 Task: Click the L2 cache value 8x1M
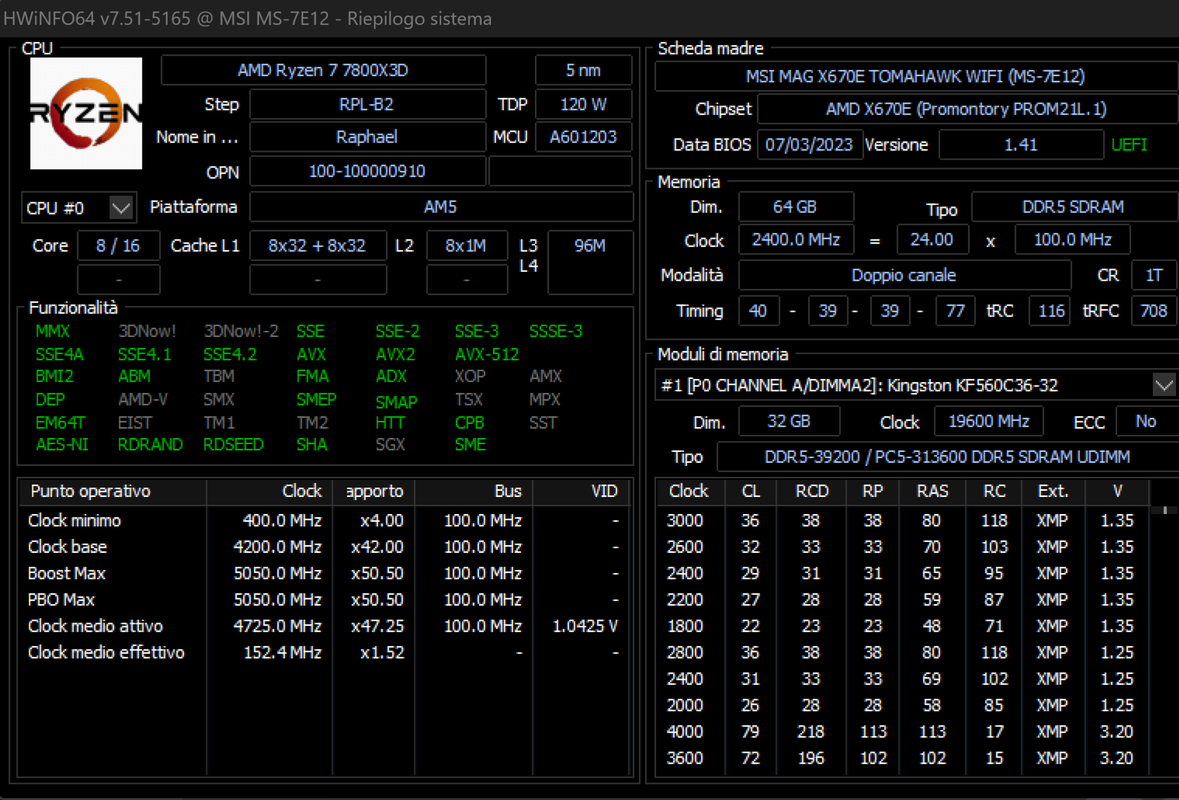coord(466,246)
